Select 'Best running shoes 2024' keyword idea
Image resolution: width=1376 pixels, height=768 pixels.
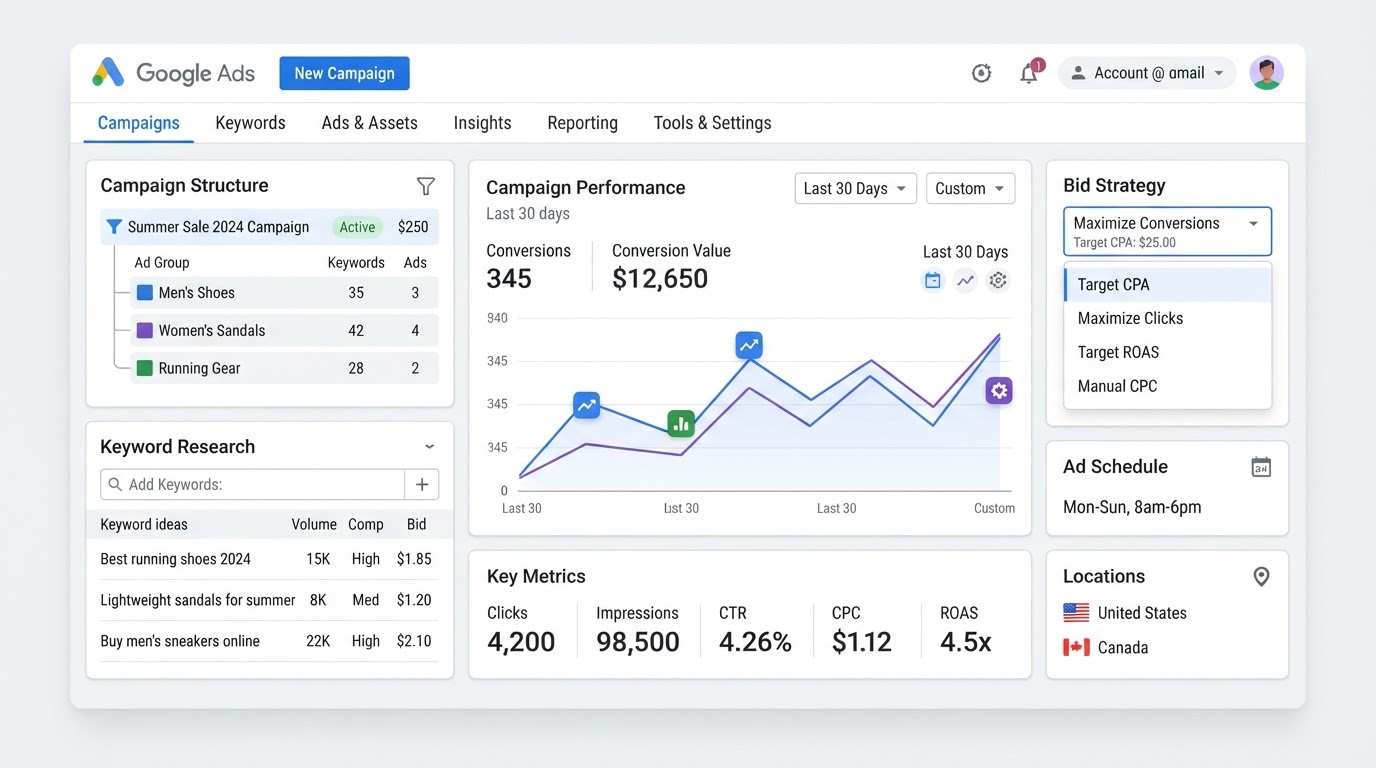[x=269, y=560]
